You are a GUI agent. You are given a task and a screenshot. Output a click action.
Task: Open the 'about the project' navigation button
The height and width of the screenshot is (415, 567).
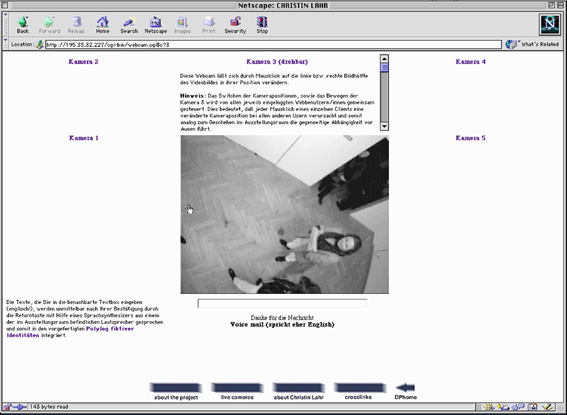[x=176, y=391]
